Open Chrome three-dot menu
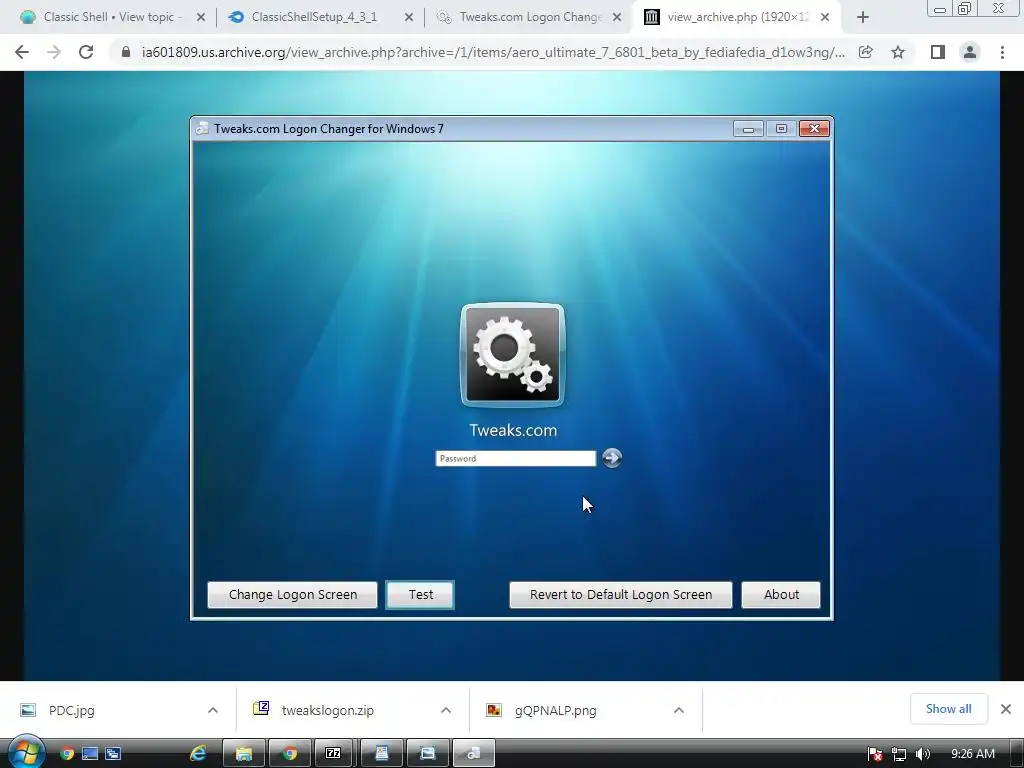The image size is (1024, 768). click(1002, 52)
